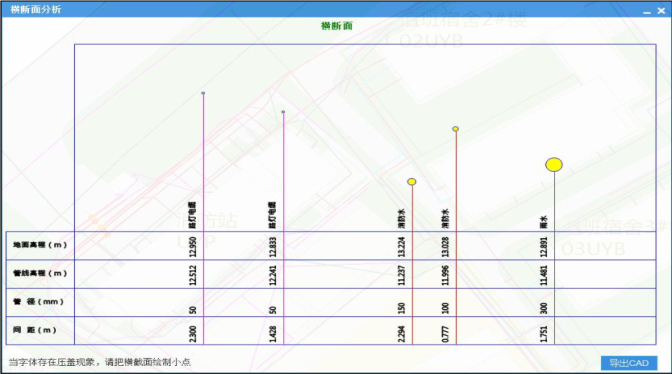Viewport: 672px width, 374px height.
Task: Click the green 横断面 chart title
Action: click(x=336, y=26)
